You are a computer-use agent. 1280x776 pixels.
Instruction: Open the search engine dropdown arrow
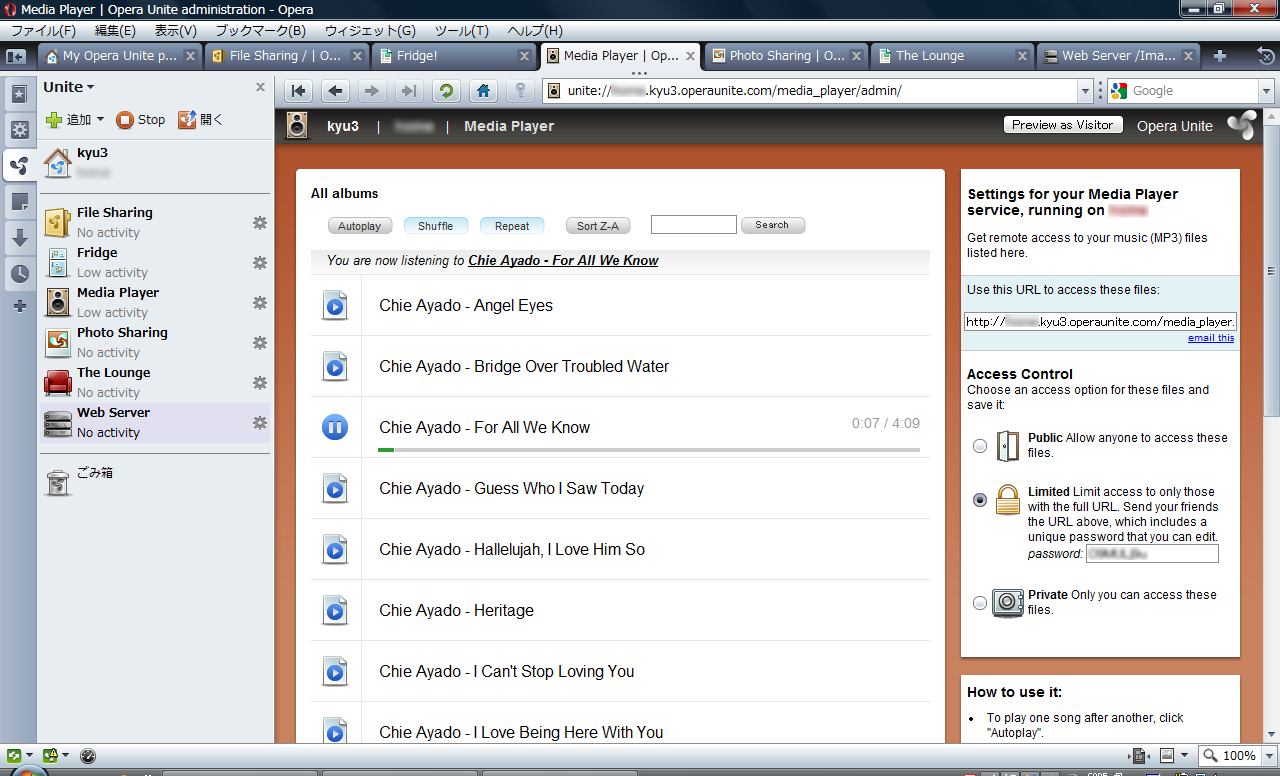pos(1267,91)
